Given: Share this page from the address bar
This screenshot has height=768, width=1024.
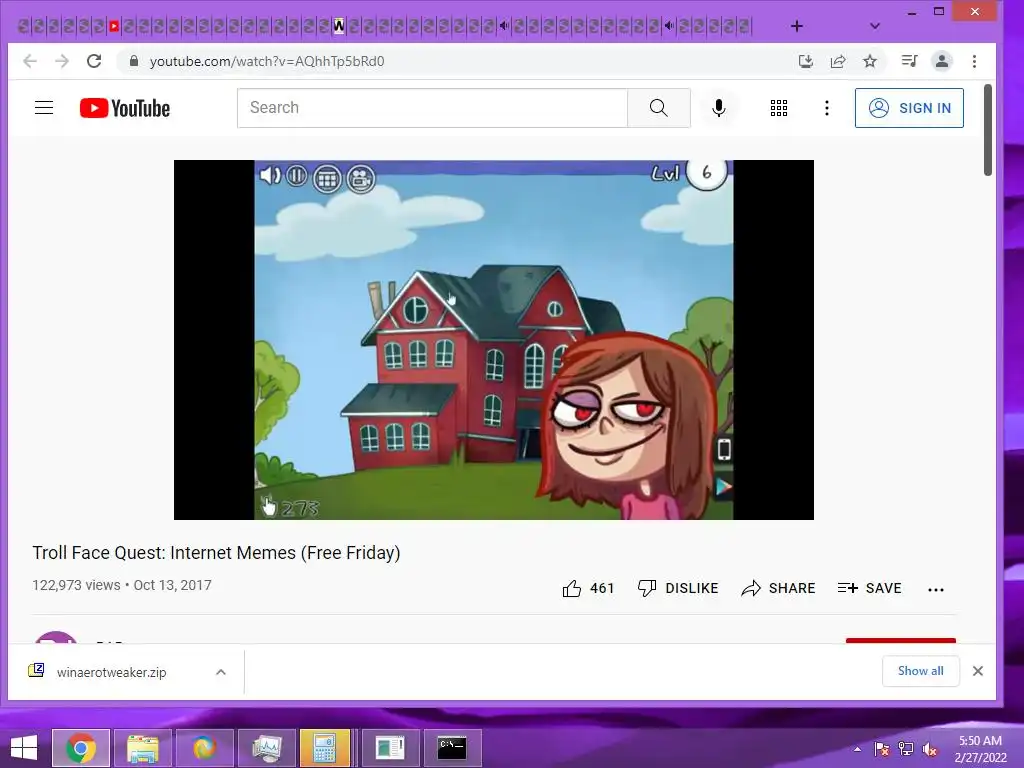Looking at the screenshot, I should 838,61.
